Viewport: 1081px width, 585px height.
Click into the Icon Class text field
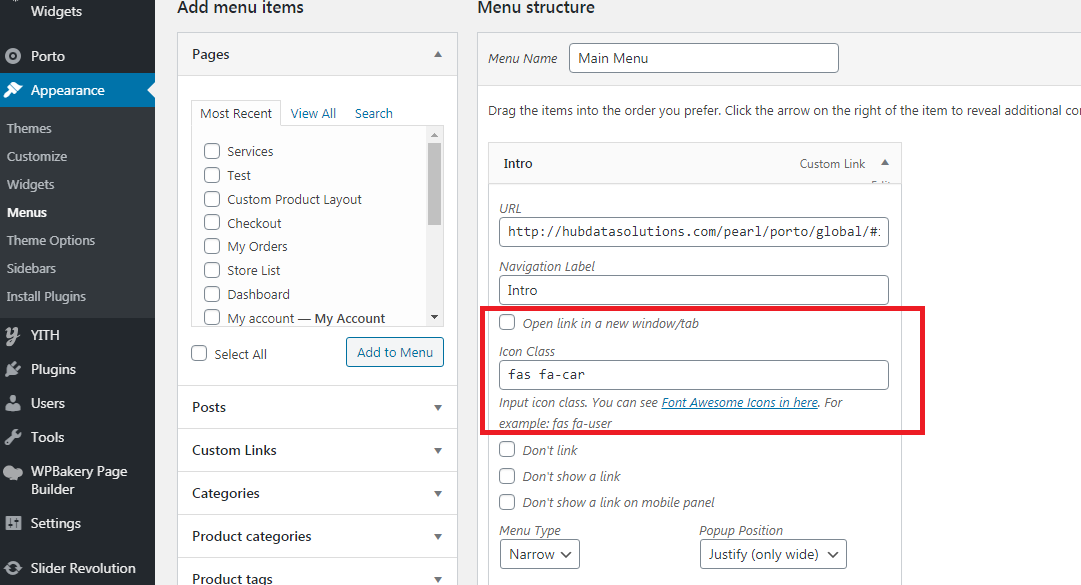693,375
